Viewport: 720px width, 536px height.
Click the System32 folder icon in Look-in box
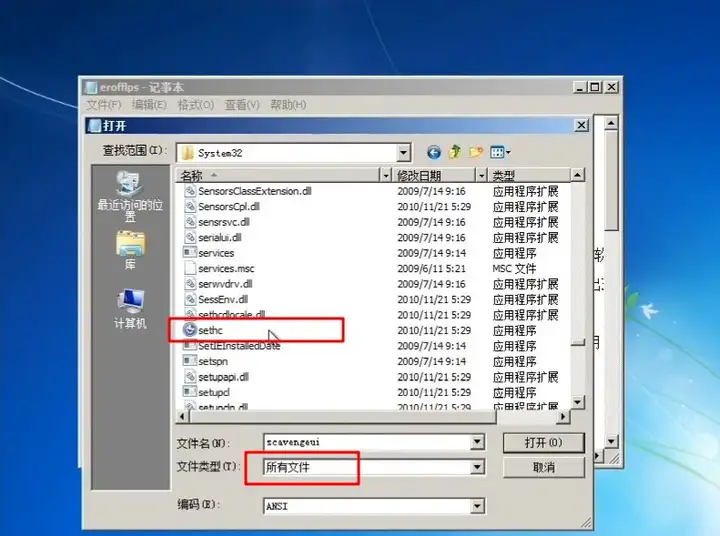(x=187, y=153)
